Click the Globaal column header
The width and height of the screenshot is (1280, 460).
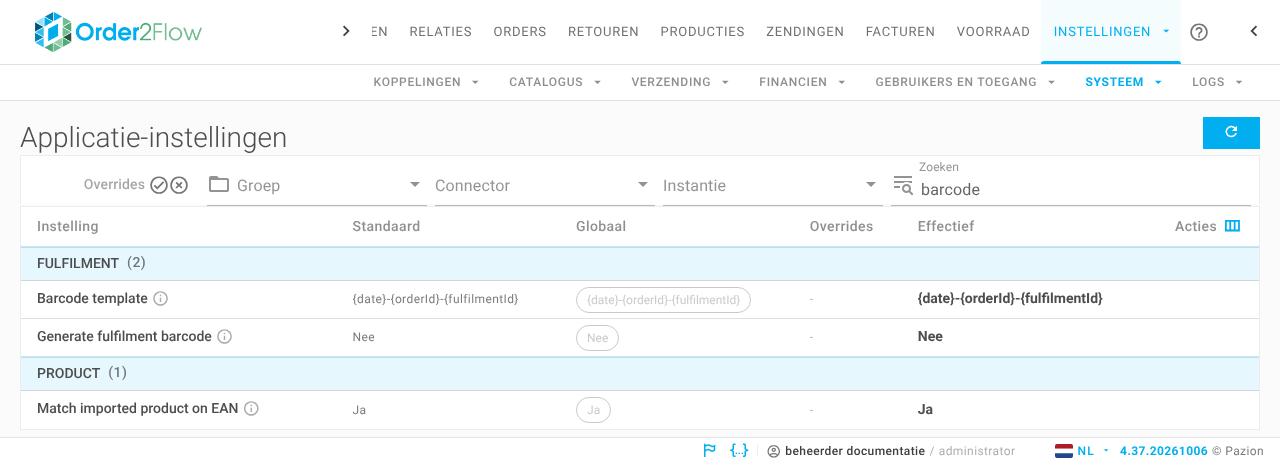pos(601,226)
